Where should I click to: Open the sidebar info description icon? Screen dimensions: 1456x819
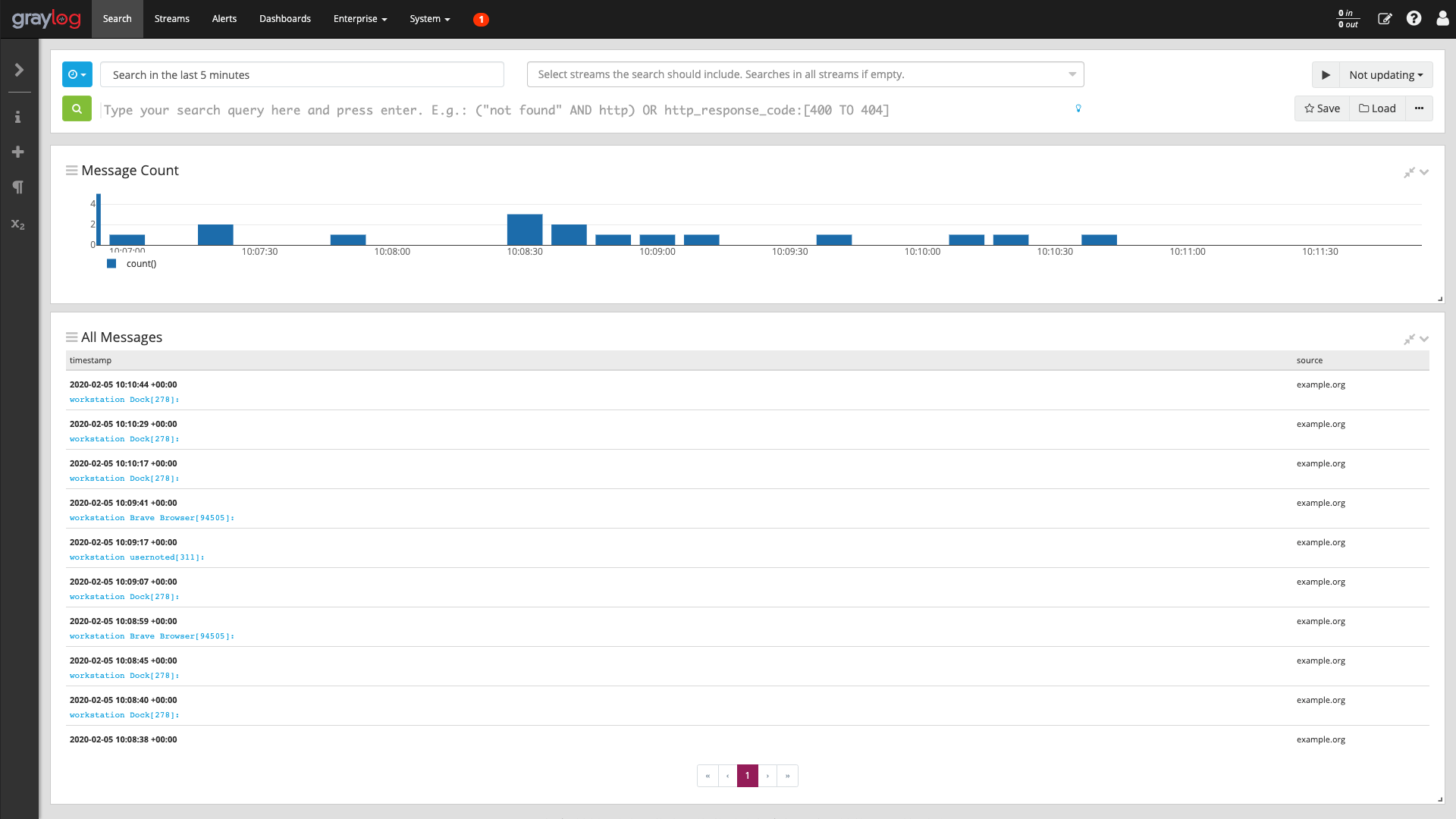[x=17, y=117]
